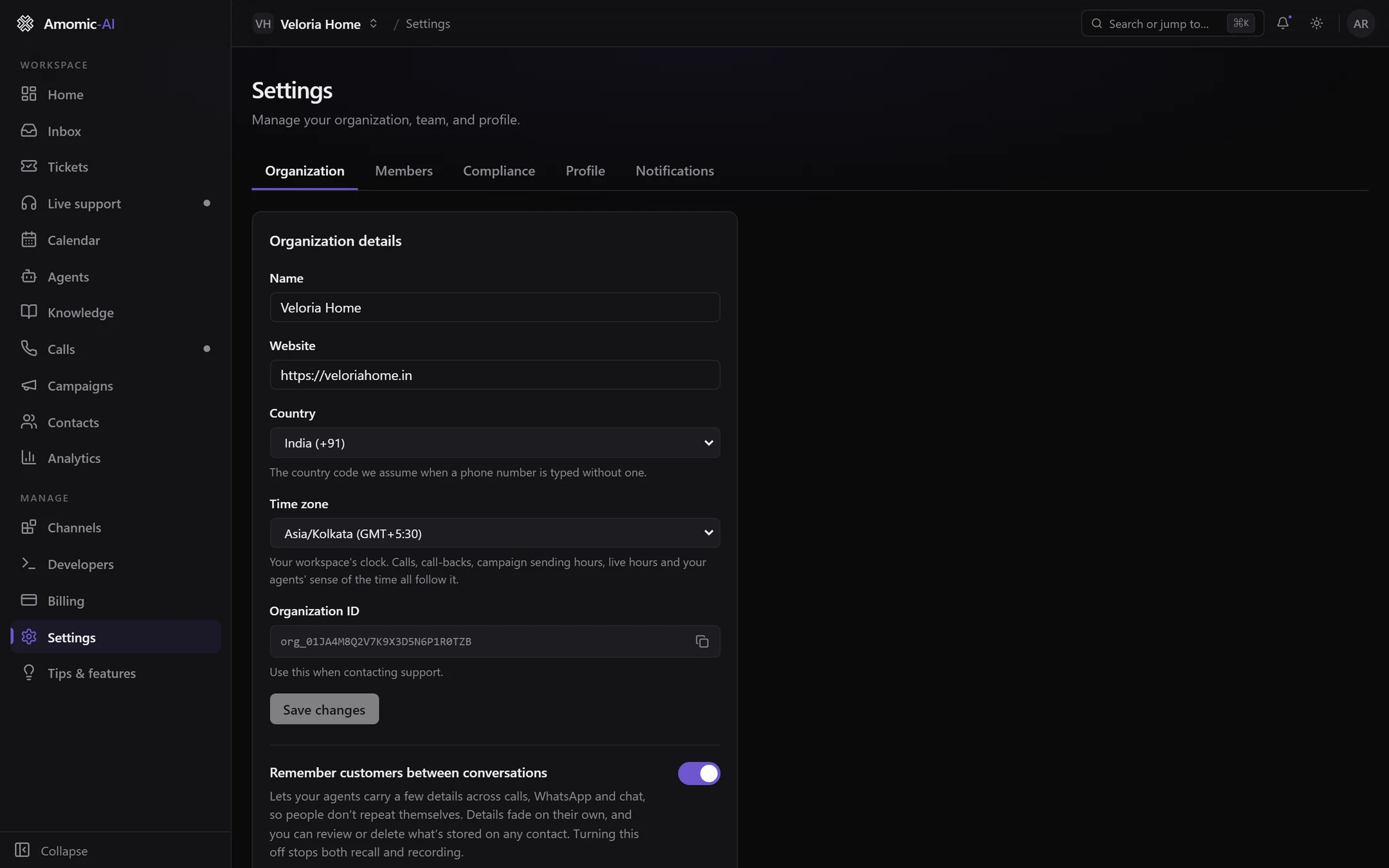The image size is (1389, 868).
Task: Switch theme with sun icon
Action: click(x=1316, y=23)
